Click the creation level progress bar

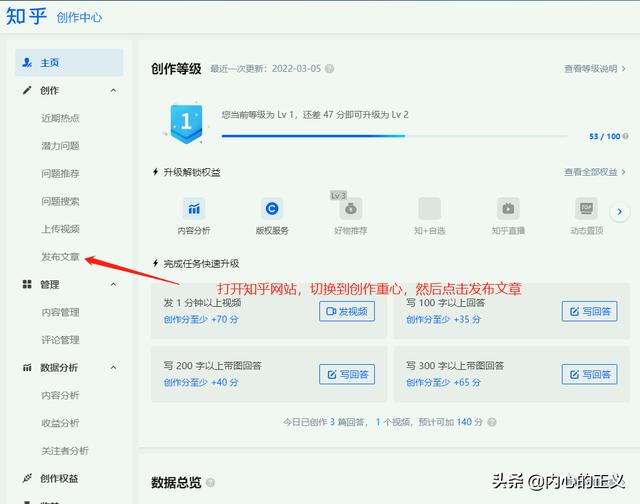point(394,136)
